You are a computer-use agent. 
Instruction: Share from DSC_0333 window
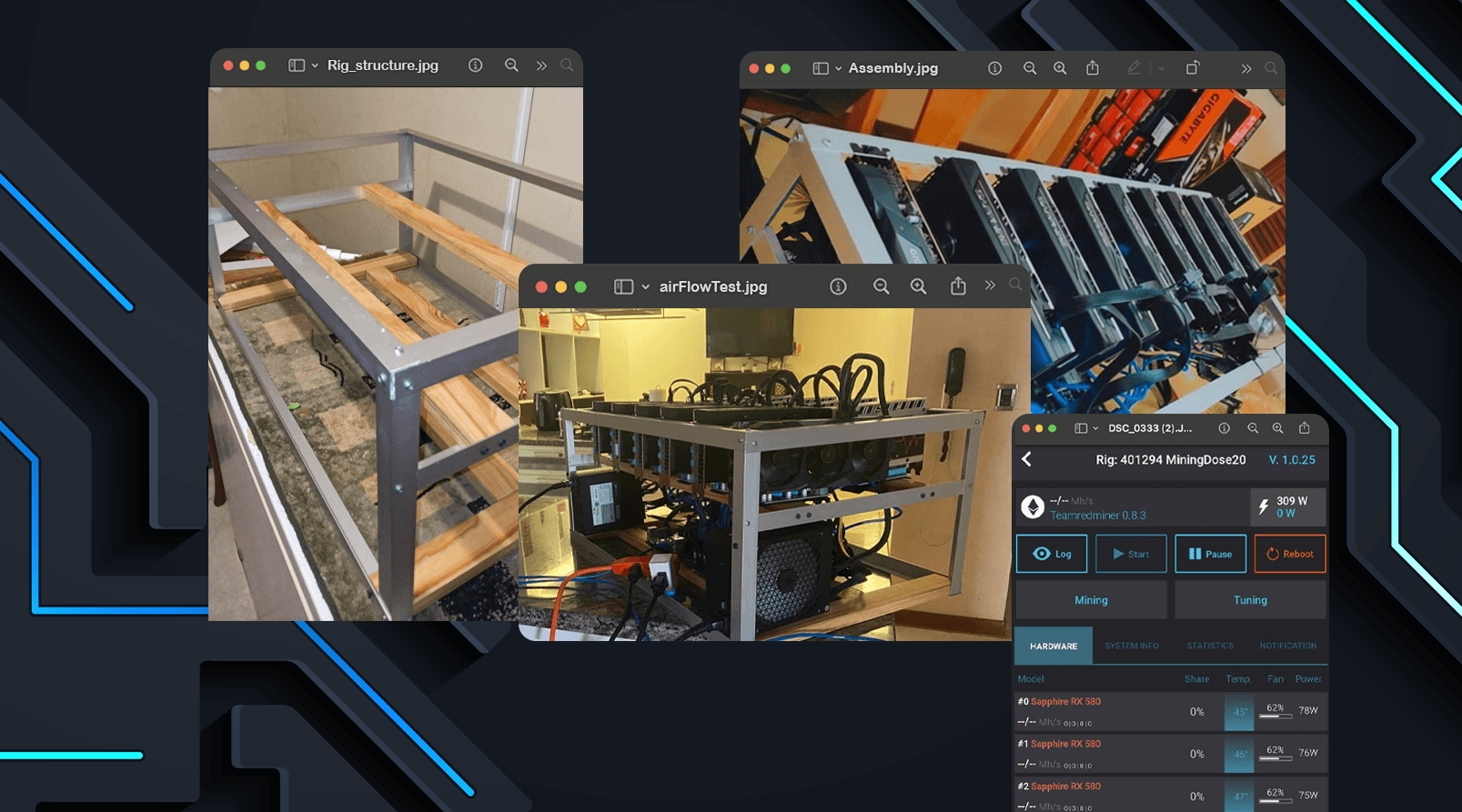click(1304, 427)
